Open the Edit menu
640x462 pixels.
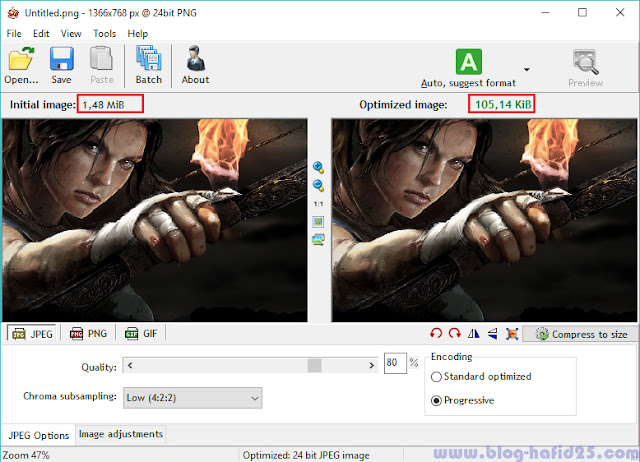click(x=41, y=33)
